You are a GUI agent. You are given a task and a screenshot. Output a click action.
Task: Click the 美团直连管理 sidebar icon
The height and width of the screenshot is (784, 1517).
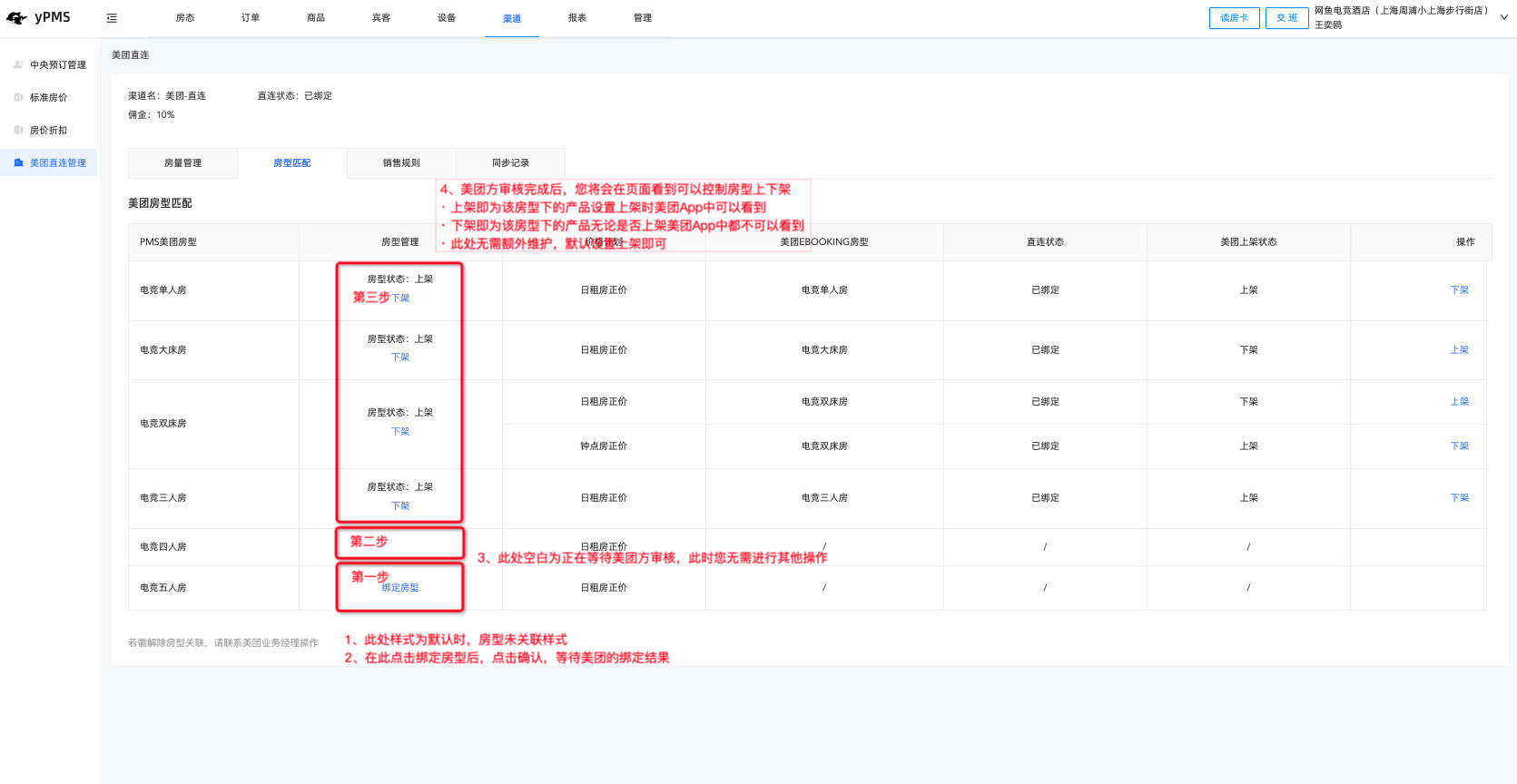tap(18, 162)
